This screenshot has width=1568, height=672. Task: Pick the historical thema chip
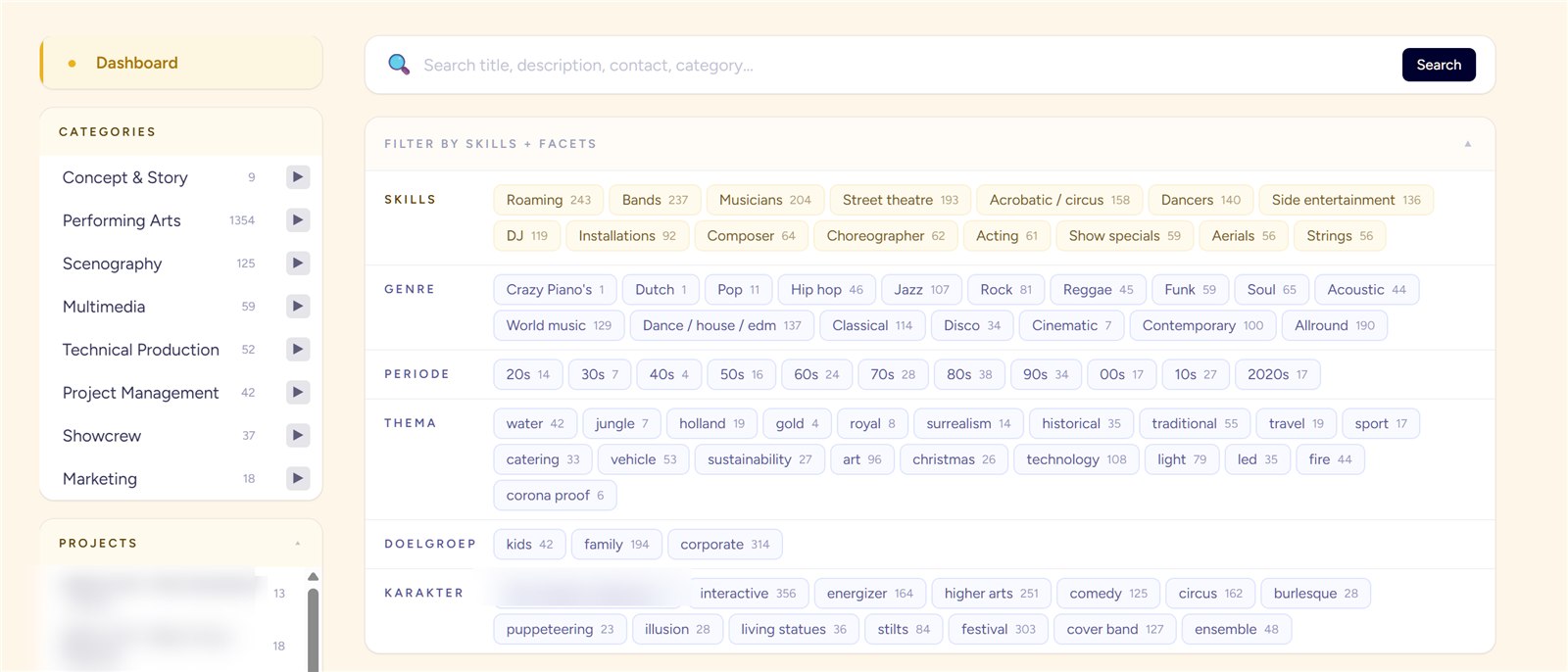(1082, 424)
